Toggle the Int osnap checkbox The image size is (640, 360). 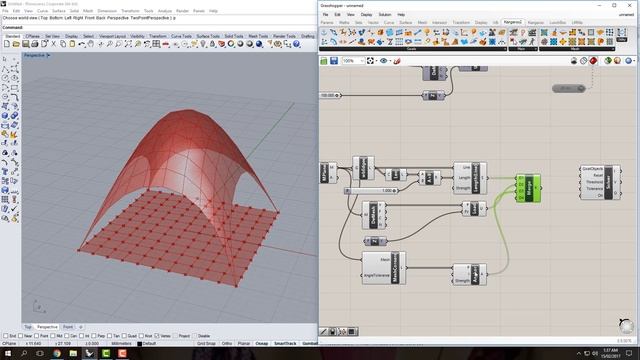(x=81, y=336)
